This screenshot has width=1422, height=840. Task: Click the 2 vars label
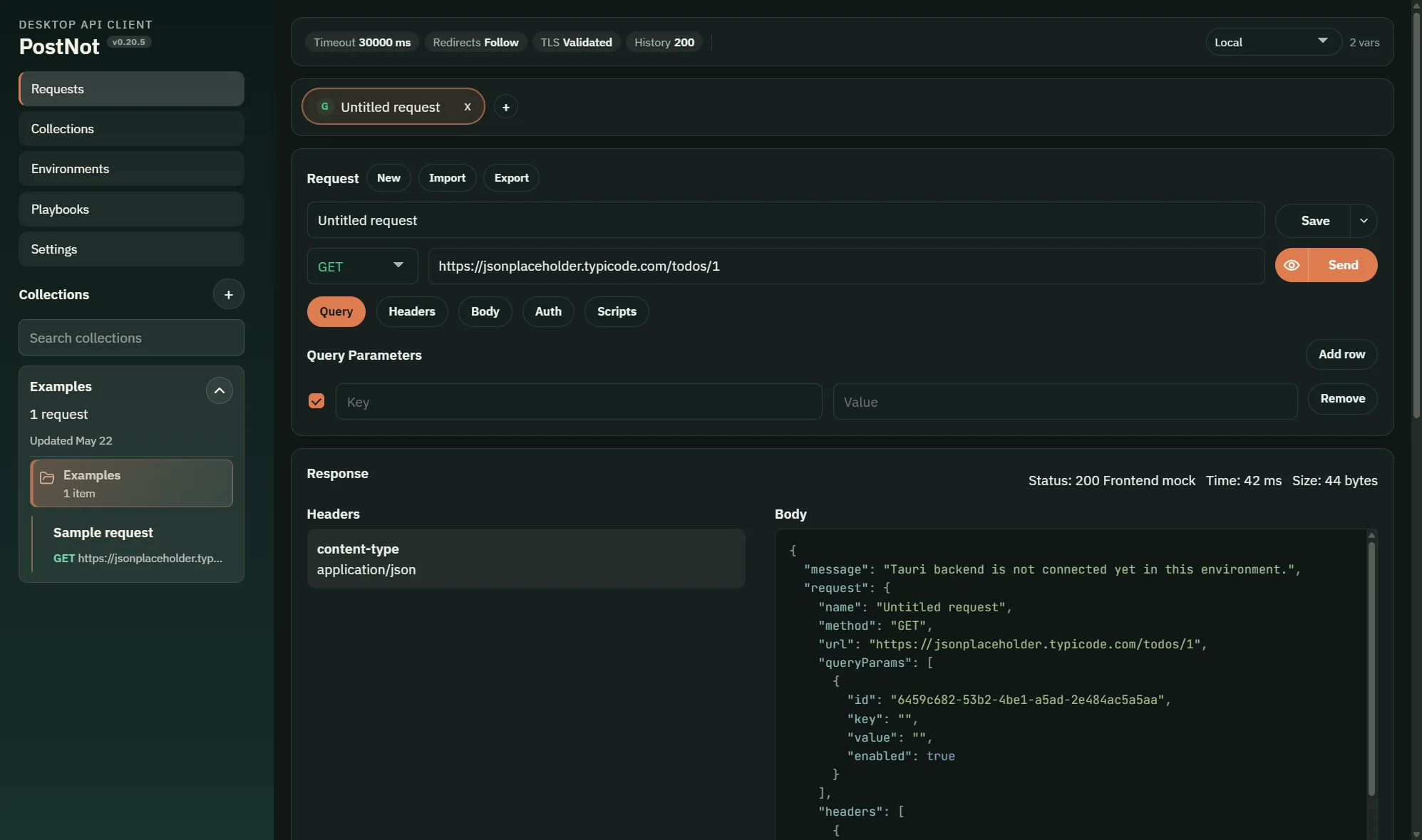tap(1364, 43)
